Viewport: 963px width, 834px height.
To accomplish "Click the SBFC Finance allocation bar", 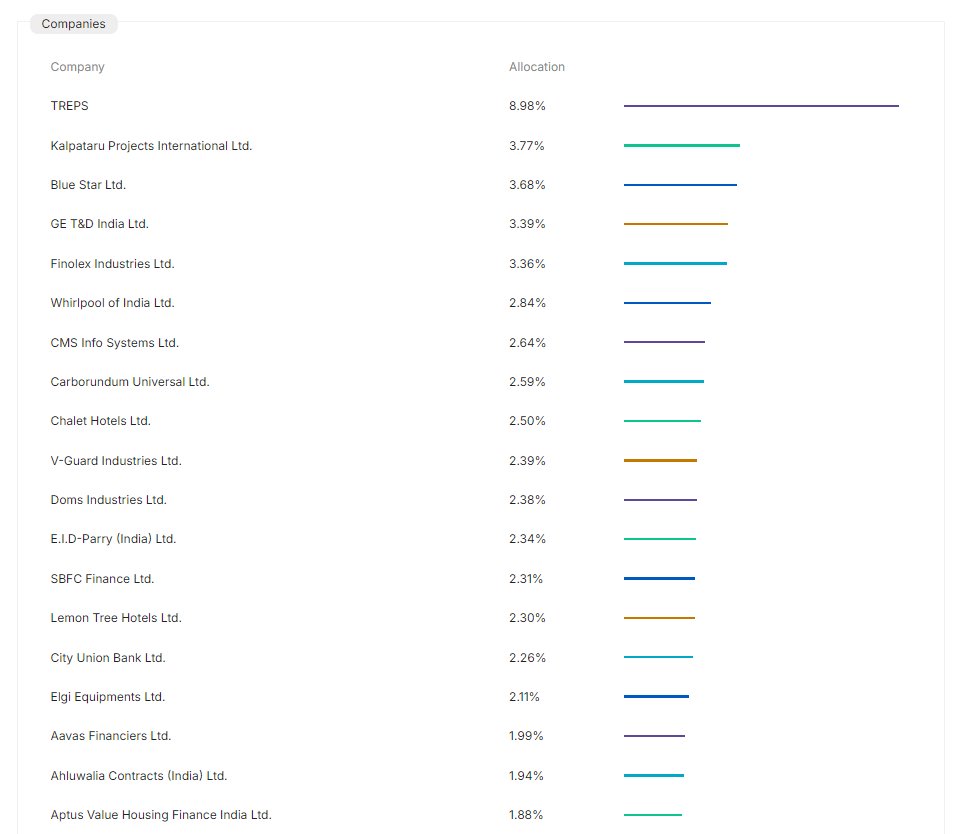I will [x=659, y=579].
